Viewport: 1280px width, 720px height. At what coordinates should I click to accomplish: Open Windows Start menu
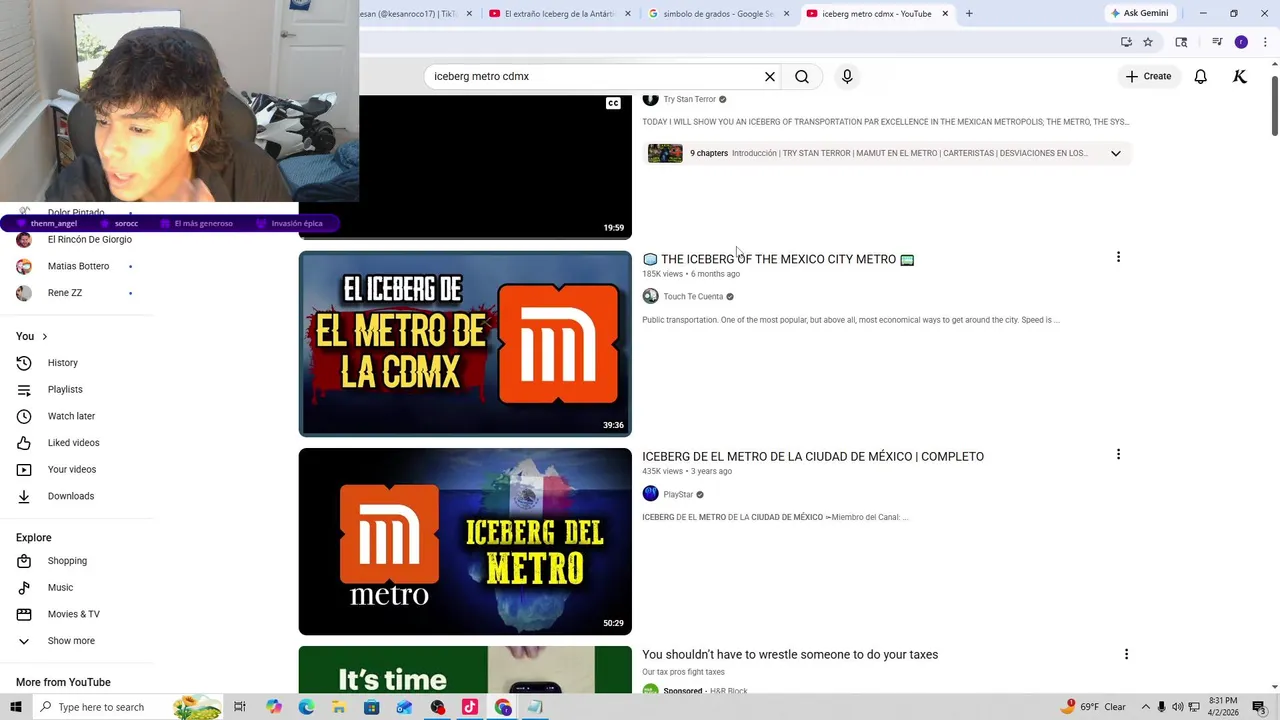click(x=16, y=707)
